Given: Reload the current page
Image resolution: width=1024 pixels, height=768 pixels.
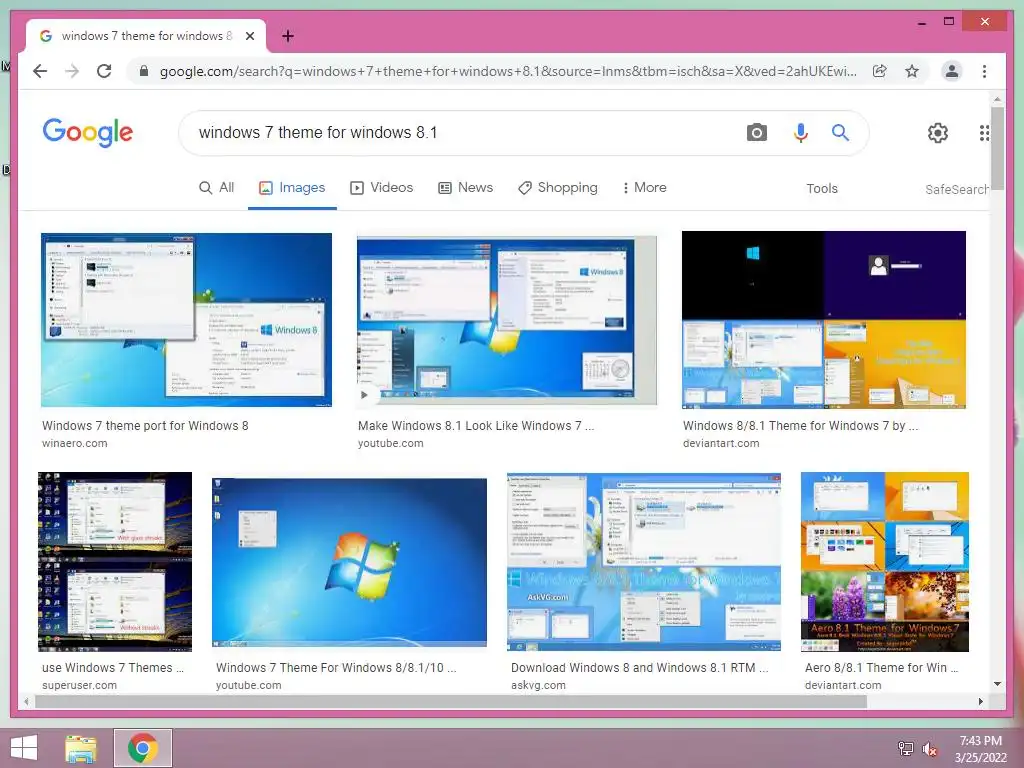Looking at the screenshot, I should 104,71.
